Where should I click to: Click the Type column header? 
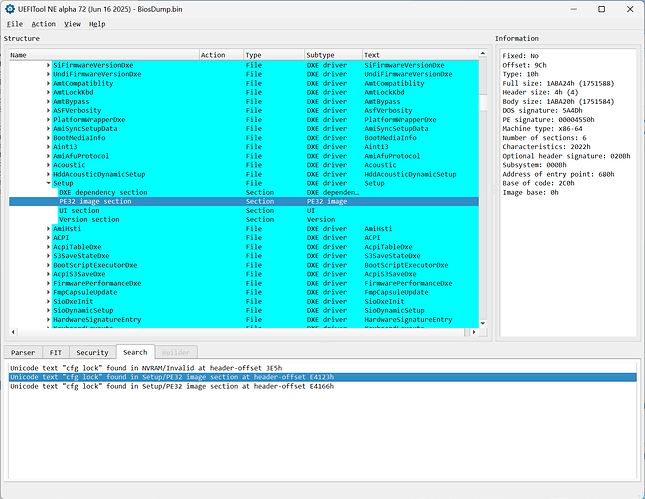tap(274, 55)
